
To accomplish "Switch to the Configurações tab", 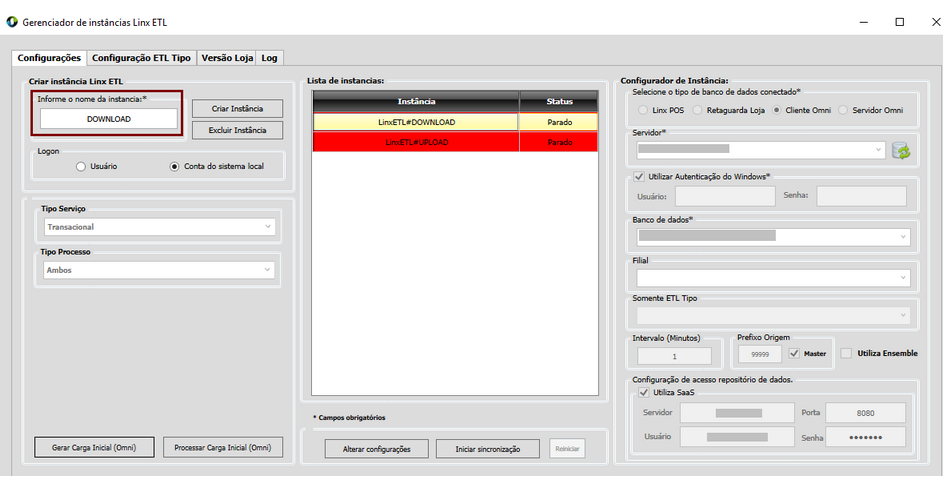I will [x=49, y=58].
